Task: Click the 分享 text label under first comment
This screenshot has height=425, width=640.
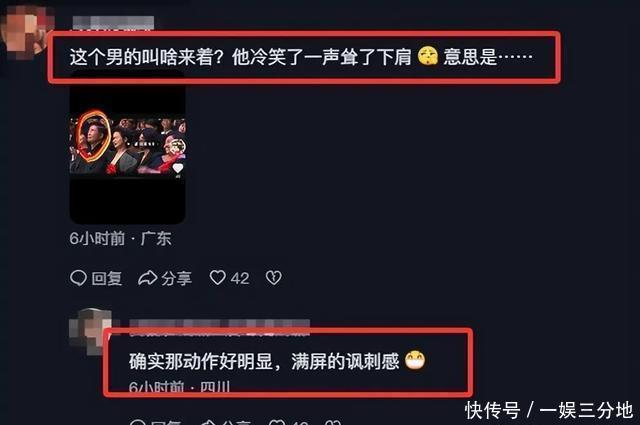Action: (x=176, y=278)
